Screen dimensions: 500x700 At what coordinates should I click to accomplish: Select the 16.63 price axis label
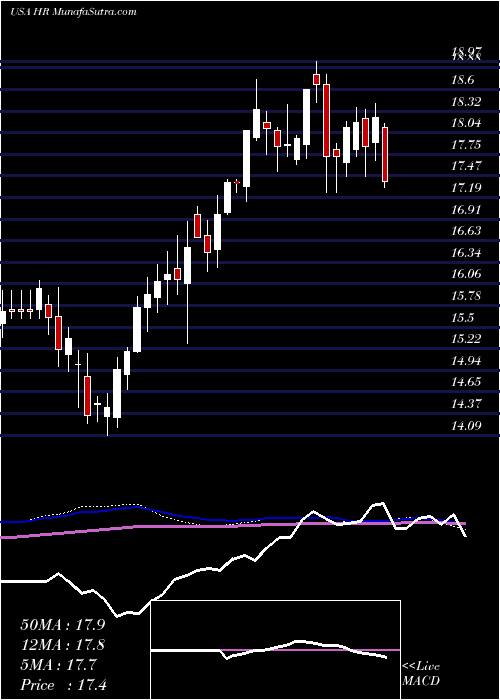467,231
